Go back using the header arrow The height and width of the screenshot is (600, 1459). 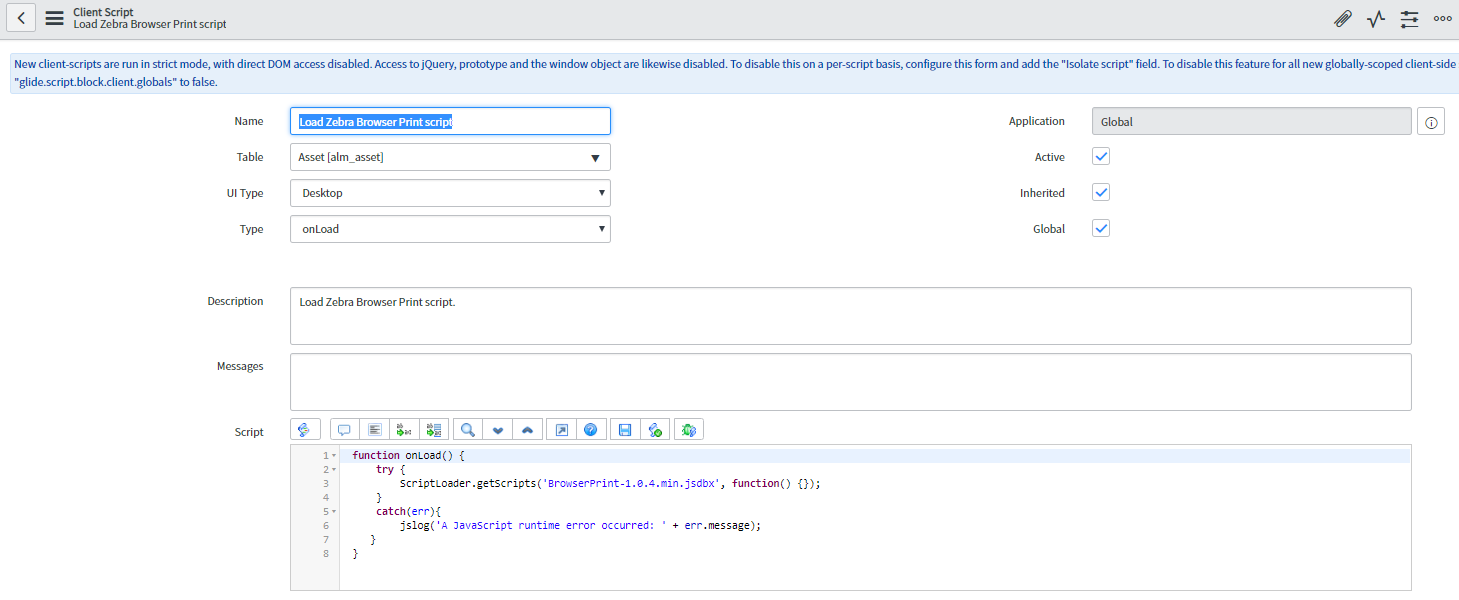(21, 17)
